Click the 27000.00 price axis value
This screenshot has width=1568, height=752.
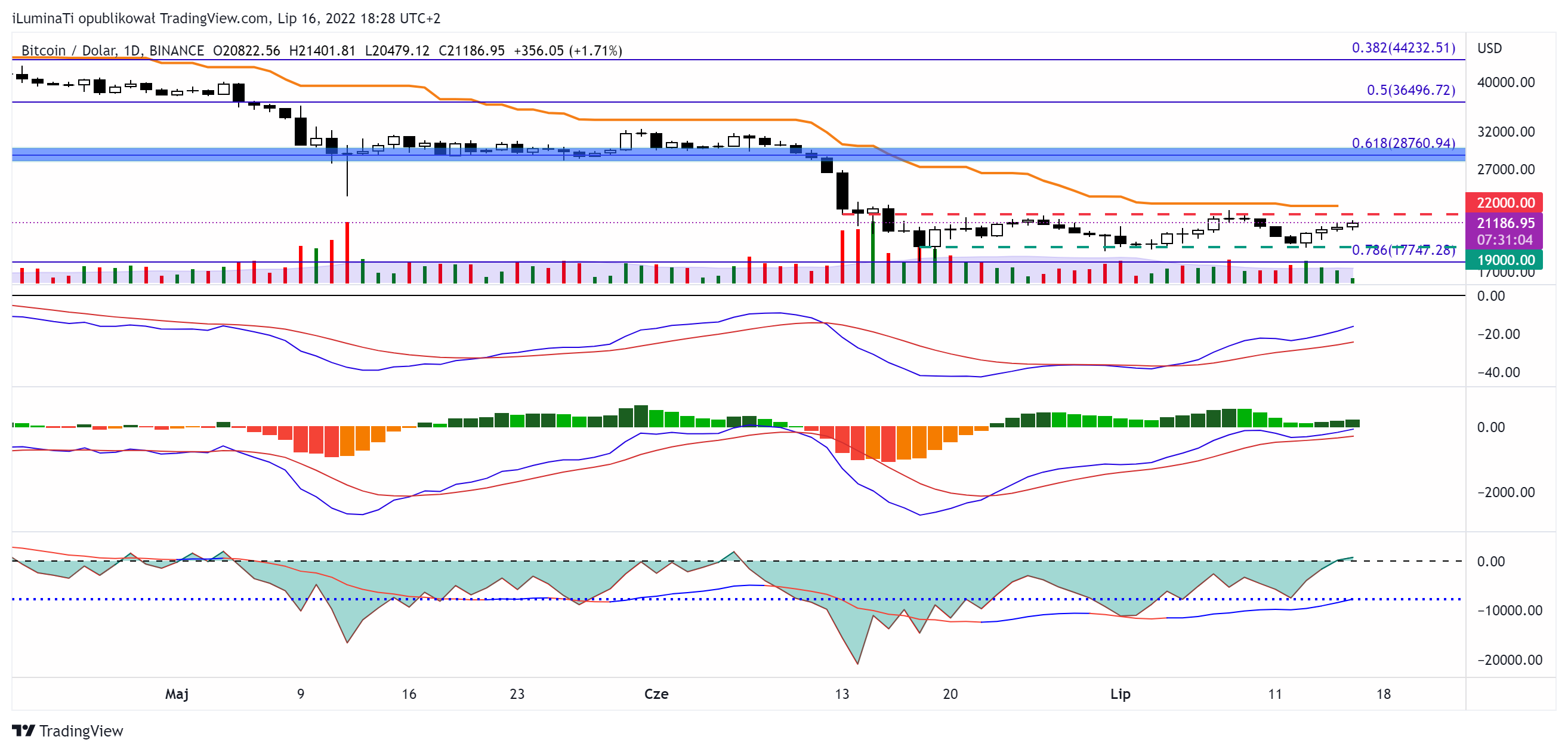click(1505, 169)
